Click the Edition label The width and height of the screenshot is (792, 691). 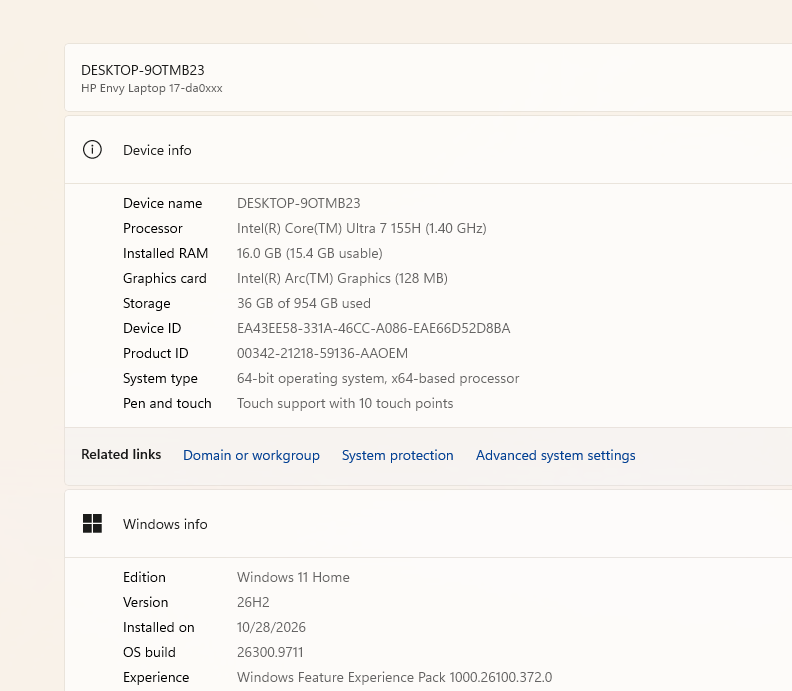click(x=144, y=577)
